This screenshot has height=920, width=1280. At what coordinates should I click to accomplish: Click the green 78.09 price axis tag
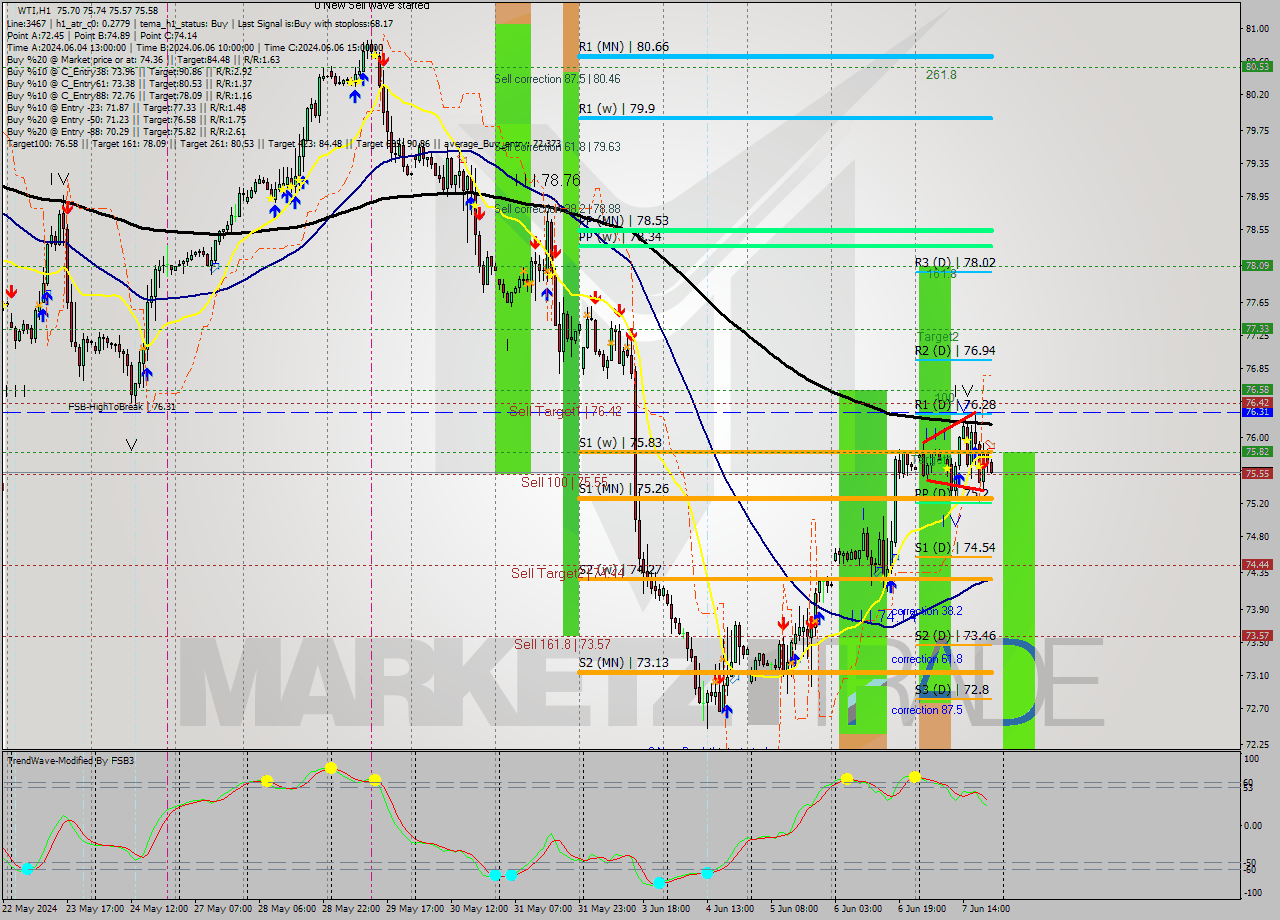pos(1257,266)
